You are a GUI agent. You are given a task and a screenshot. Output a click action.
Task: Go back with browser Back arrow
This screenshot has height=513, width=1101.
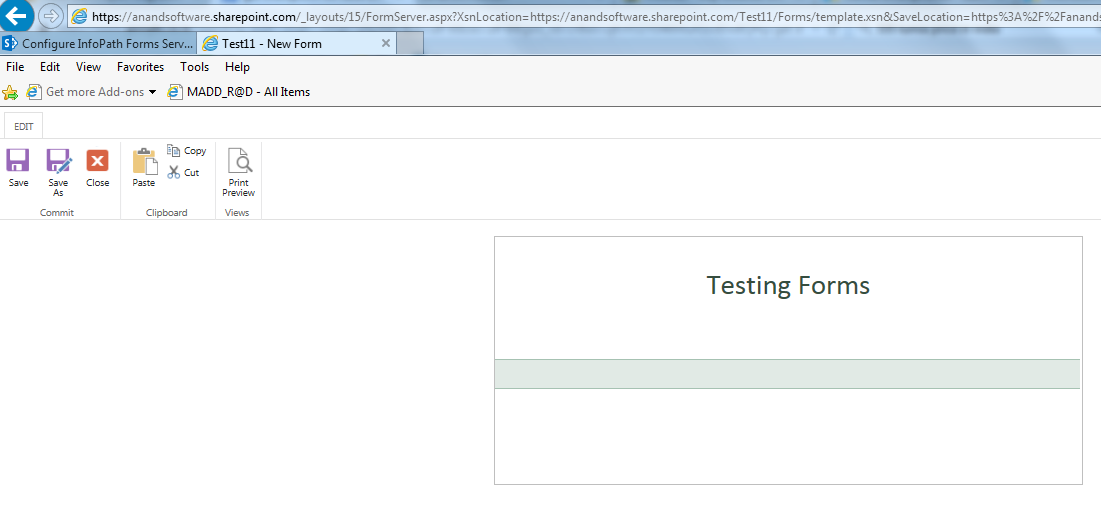pyautogui.click(x=17, y=16)
